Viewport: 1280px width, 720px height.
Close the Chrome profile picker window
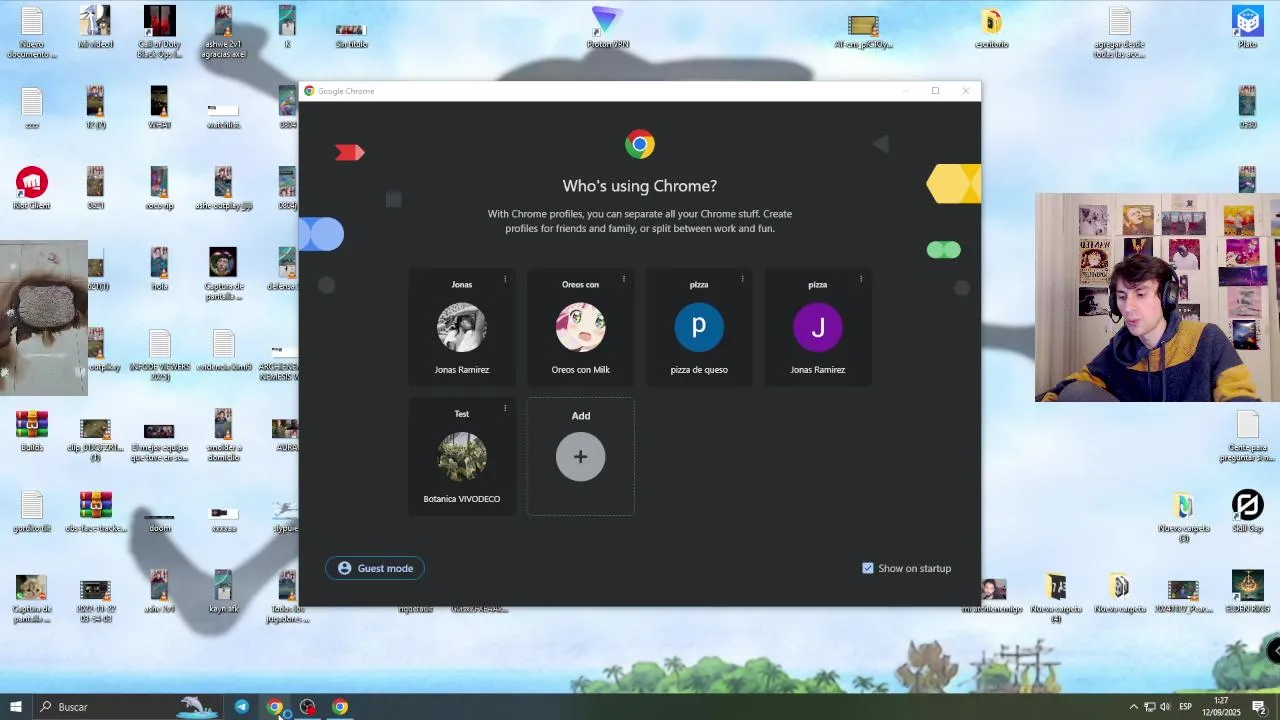point(965,91)
